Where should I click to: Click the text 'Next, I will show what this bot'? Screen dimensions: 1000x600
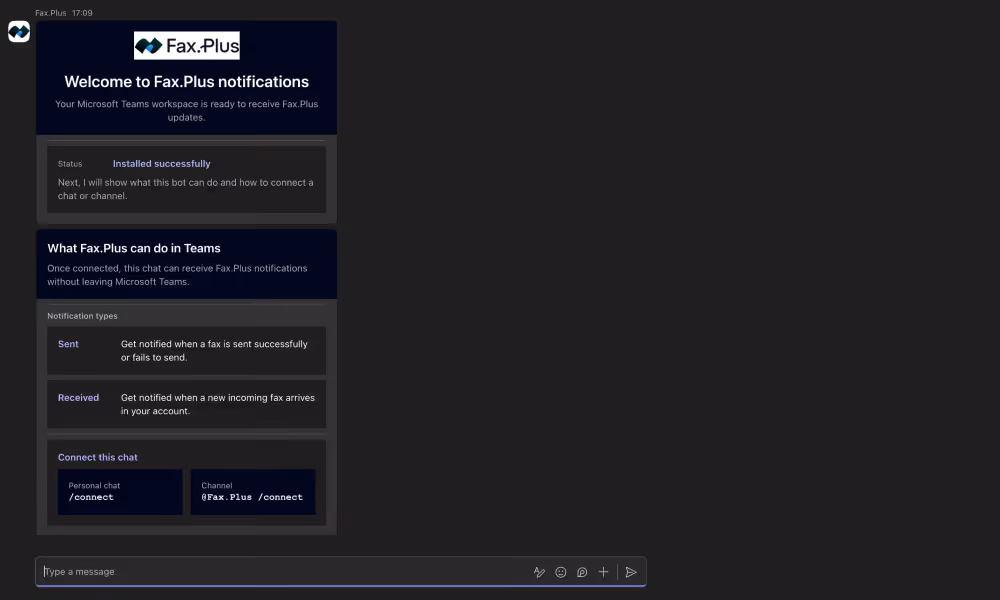[x=122, y=182]
